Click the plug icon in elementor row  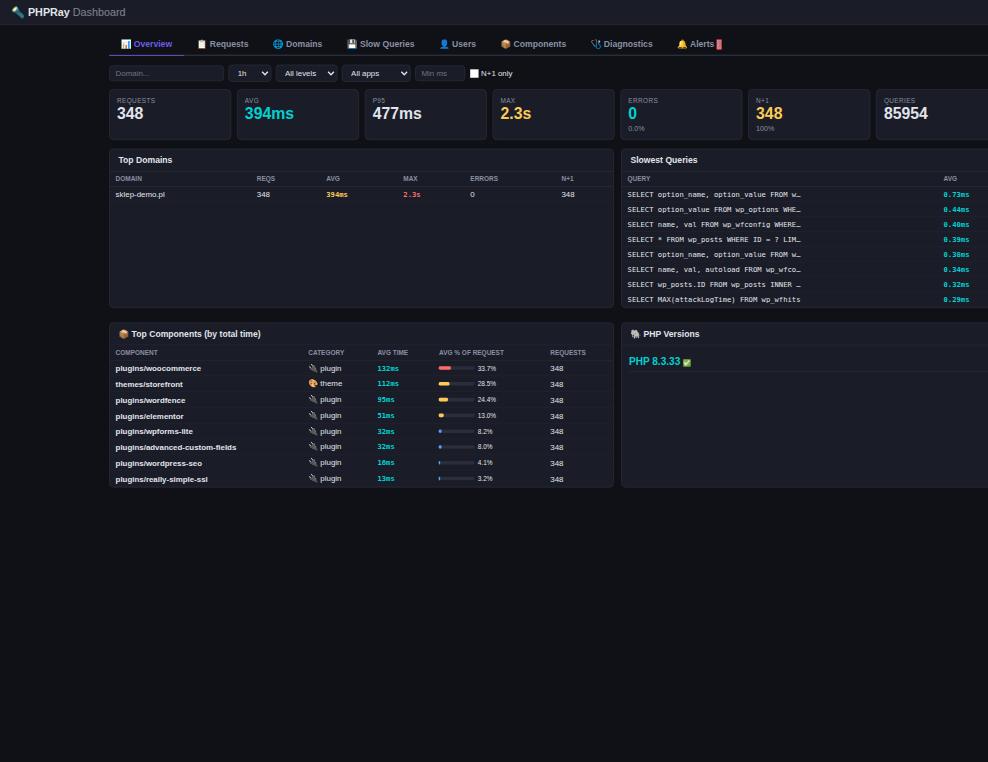[x=313, y=415]
